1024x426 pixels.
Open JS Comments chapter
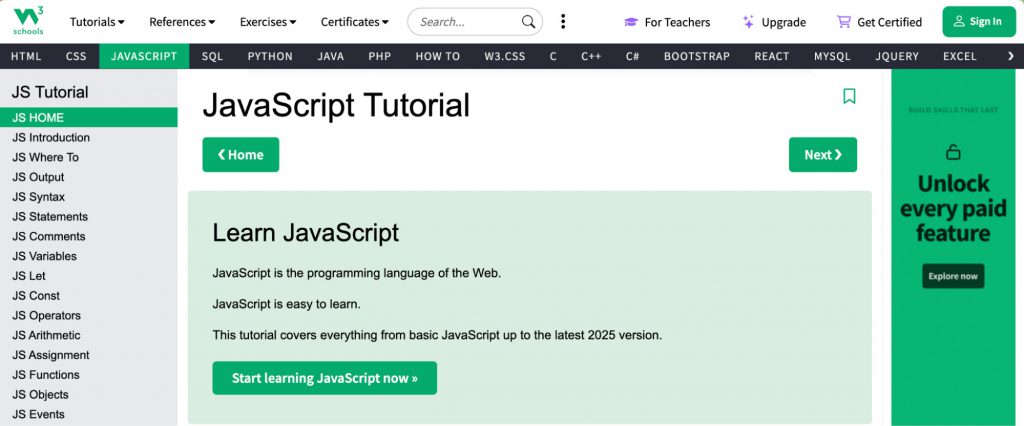(89, 236)
